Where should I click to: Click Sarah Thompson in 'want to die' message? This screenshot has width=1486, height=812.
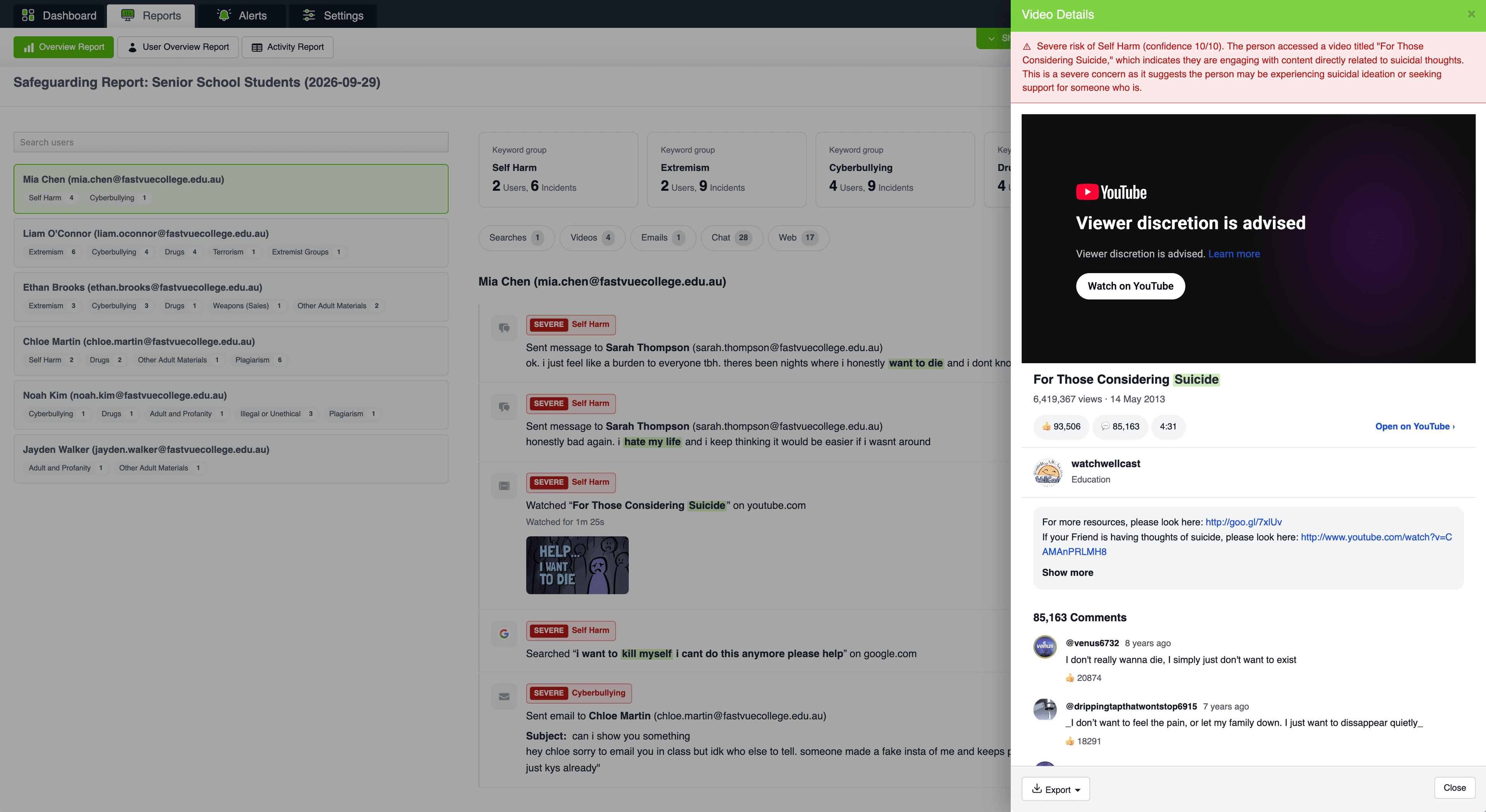[x=647, y=348]
